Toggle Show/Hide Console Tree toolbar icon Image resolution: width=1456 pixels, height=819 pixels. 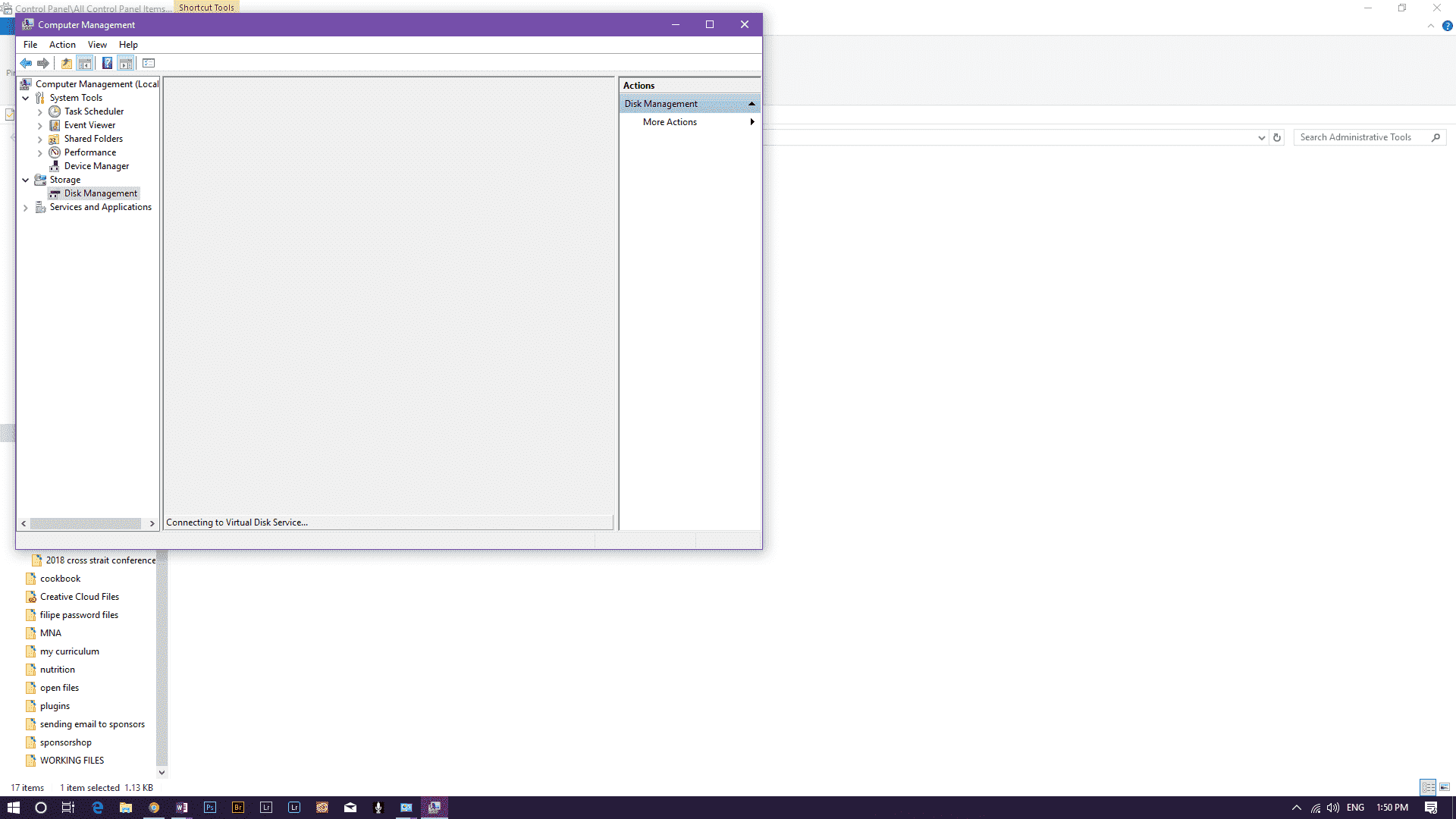pos(85,63)
